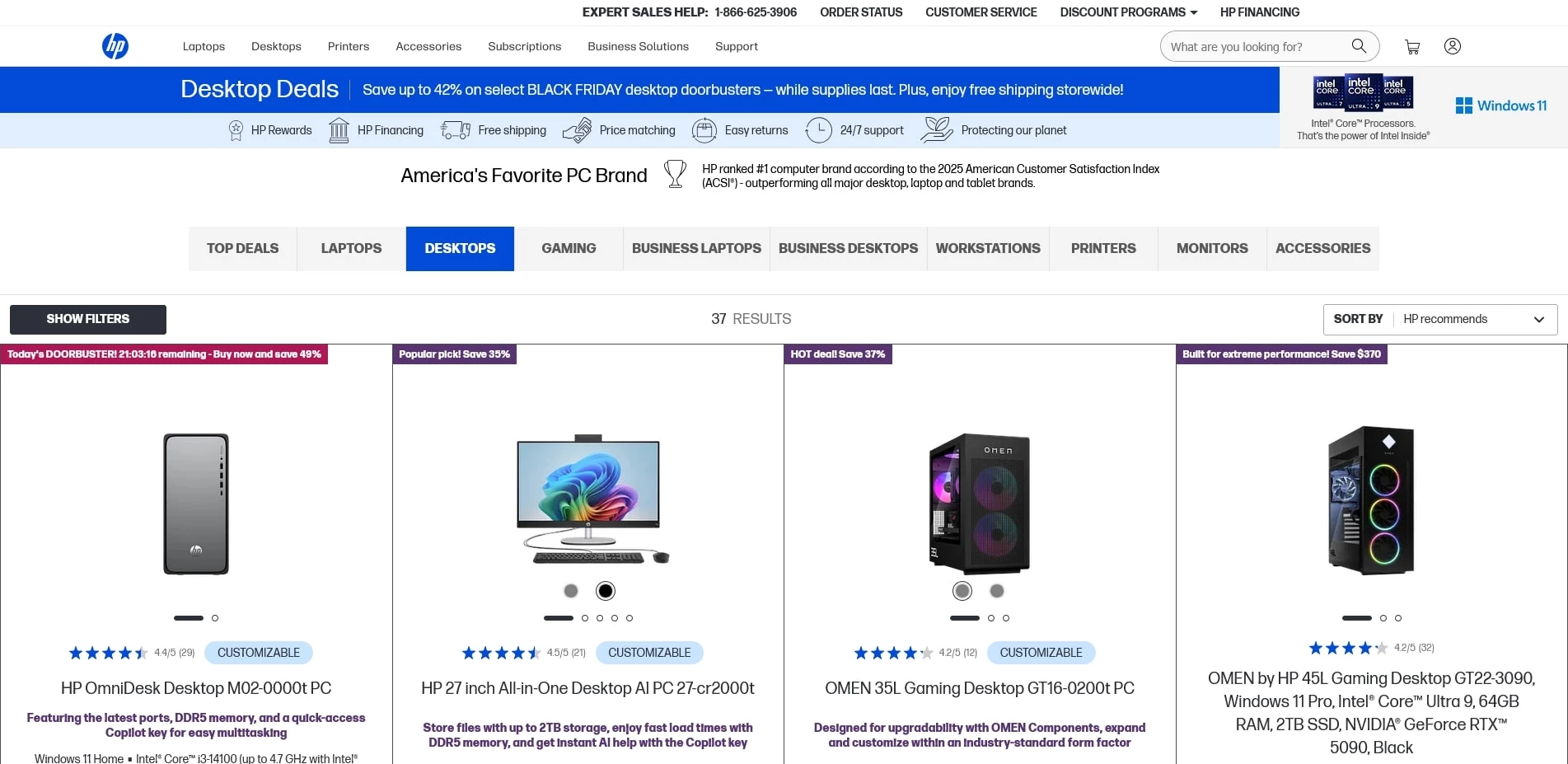Click the Easy returns box icon
Viewport: 1568px width, 764px height.
coord(704,130)
